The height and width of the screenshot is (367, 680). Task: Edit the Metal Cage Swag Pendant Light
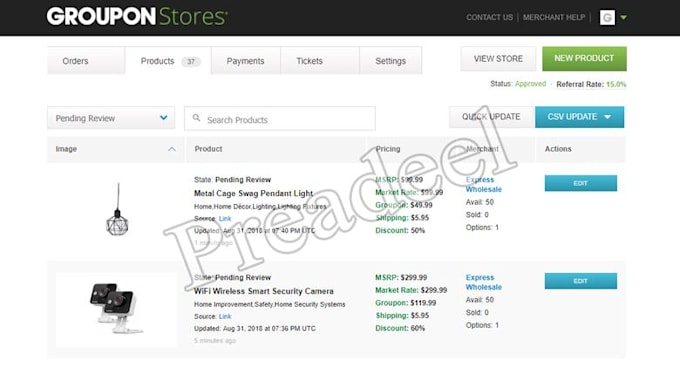pyautogui.click(x=581, y=183)
